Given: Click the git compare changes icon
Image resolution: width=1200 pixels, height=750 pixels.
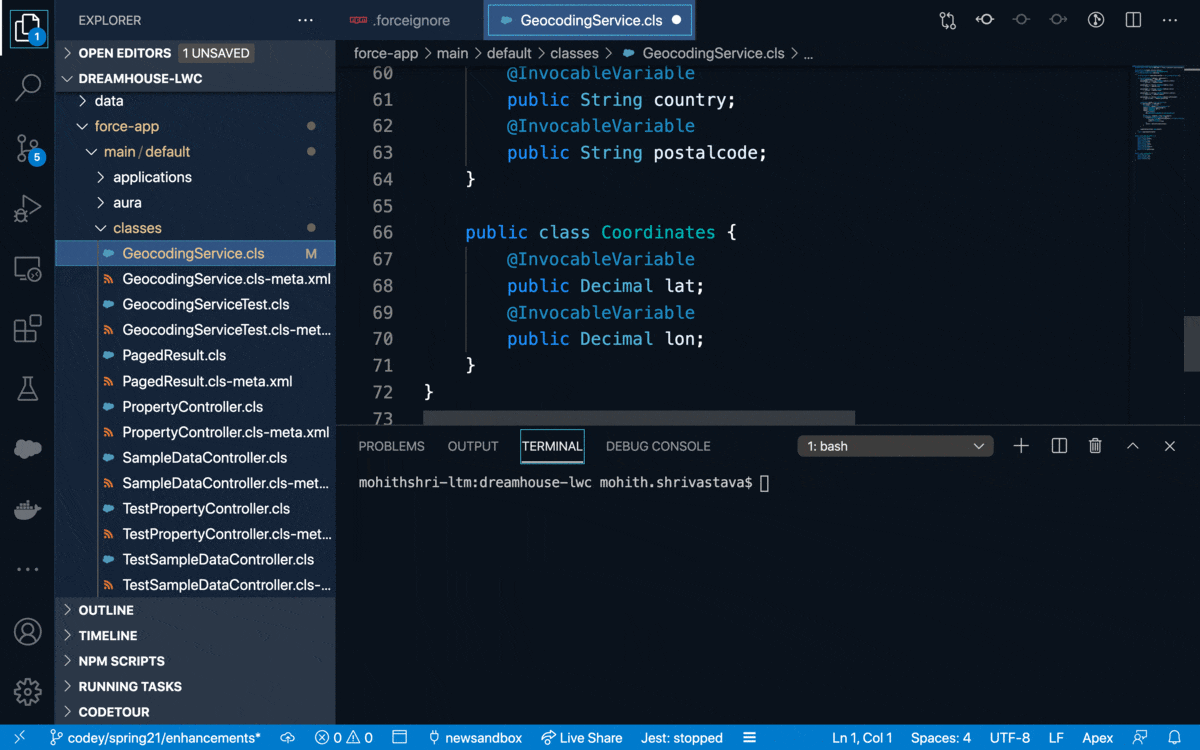Looking at the screenshot, I should [948, 20].
